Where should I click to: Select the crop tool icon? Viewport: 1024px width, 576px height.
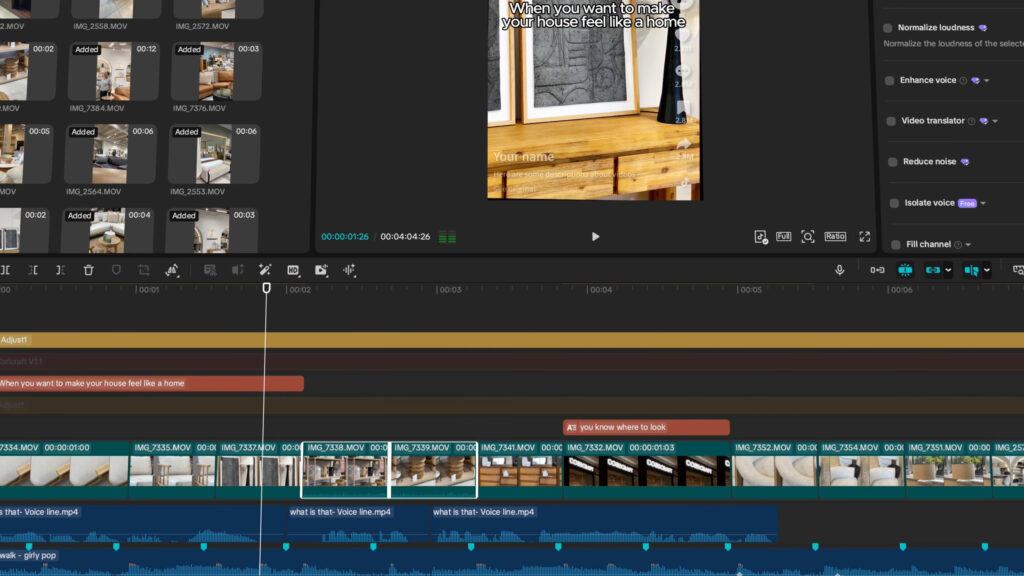pyautogui.click(x=144, y=270)
